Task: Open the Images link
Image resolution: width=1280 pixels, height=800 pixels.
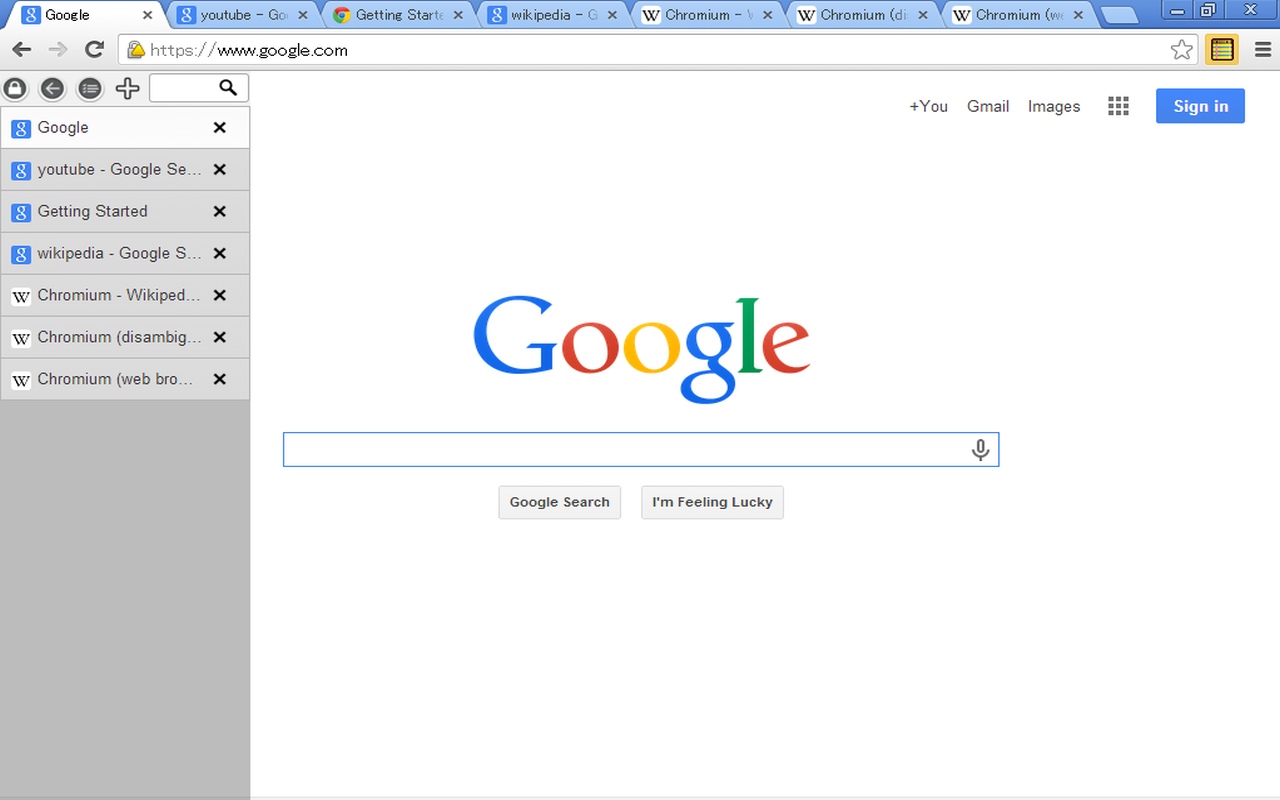Action: tap(1054, 106)
